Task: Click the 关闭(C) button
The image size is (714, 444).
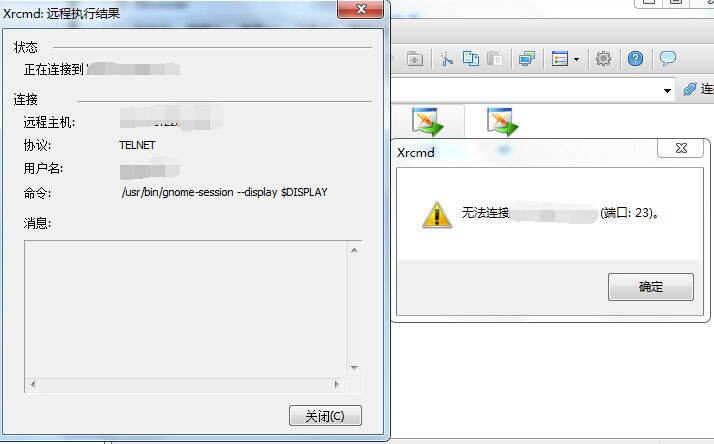Action: point(325,416)
